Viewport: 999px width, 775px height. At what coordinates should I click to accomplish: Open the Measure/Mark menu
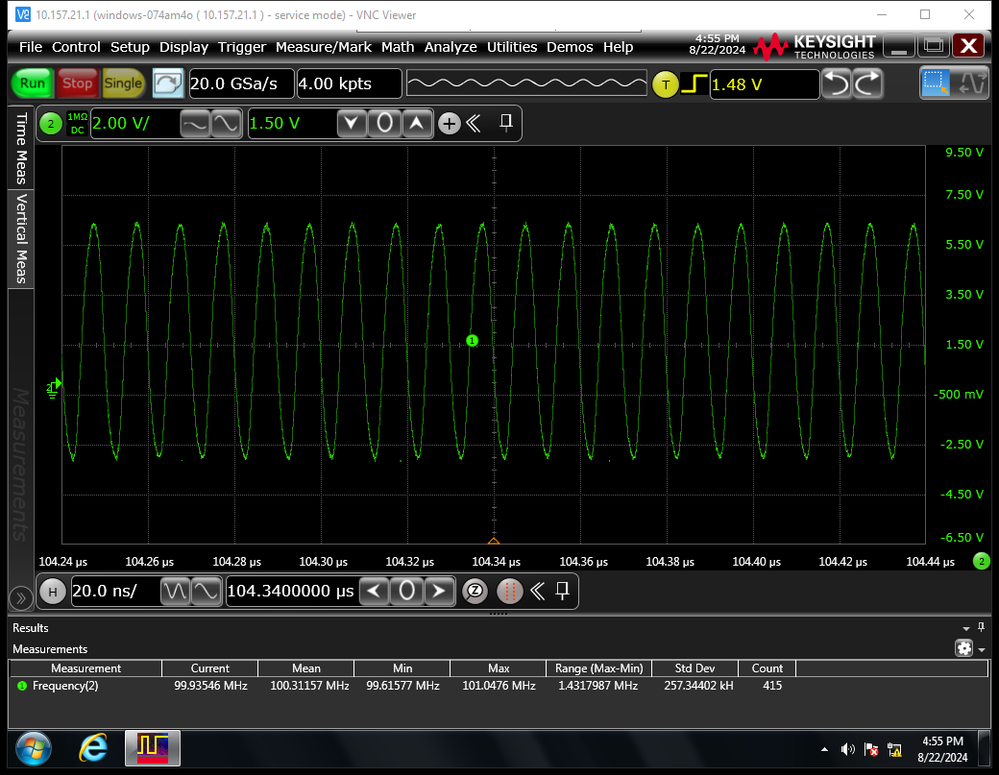(x=323, y=47)
